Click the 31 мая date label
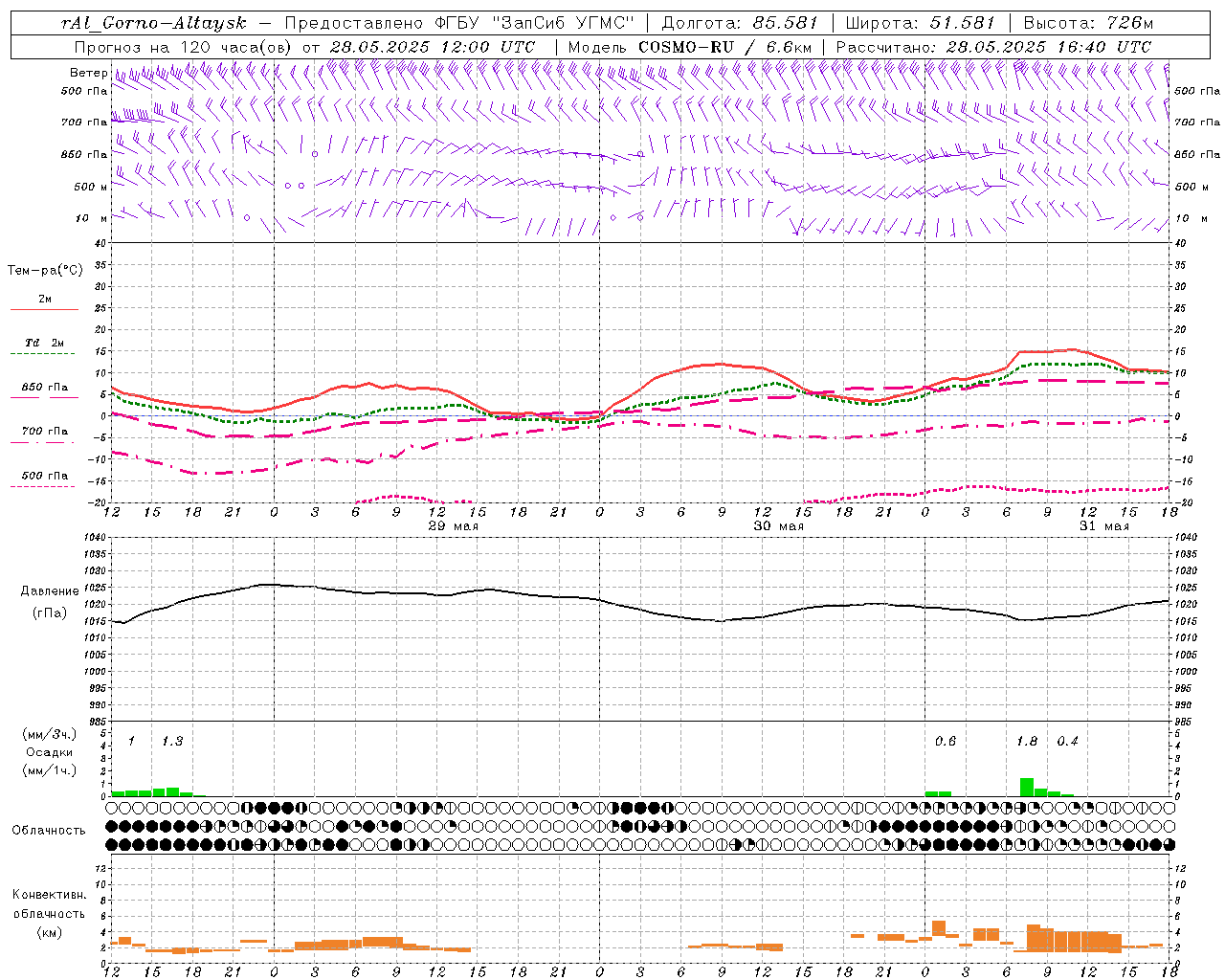 click(x=1104, y=526)
